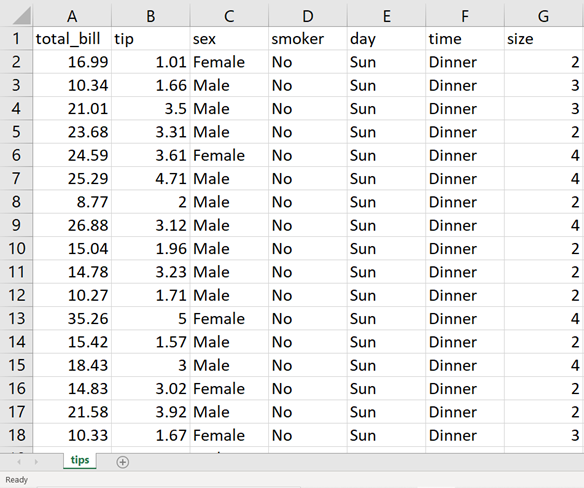The height and width of the screenshot is (488, 584).
Task: Select column E header
Action: (x=386, y=16)
